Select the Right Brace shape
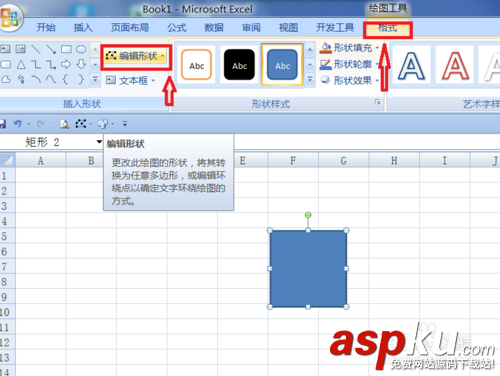Image resolution: width=500 pixels, height=376 pixels. point(81,79)
